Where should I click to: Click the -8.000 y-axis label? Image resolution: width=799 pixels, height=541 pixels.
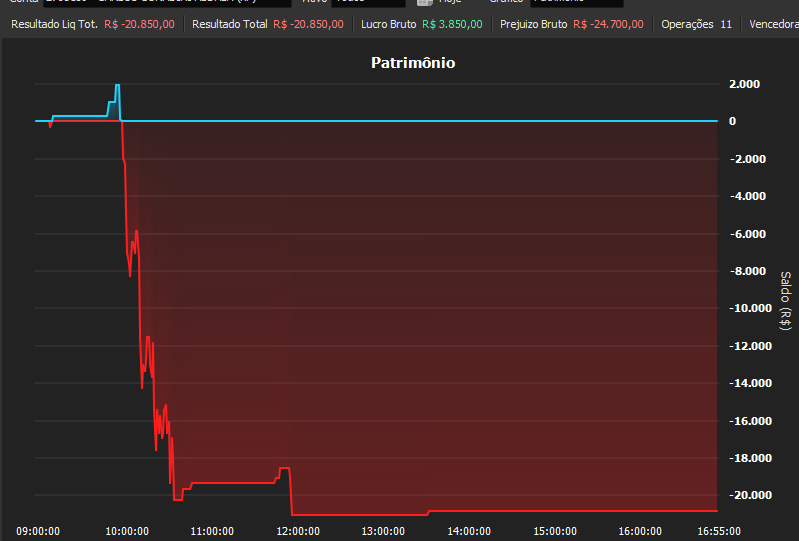[x=748, y=271]
